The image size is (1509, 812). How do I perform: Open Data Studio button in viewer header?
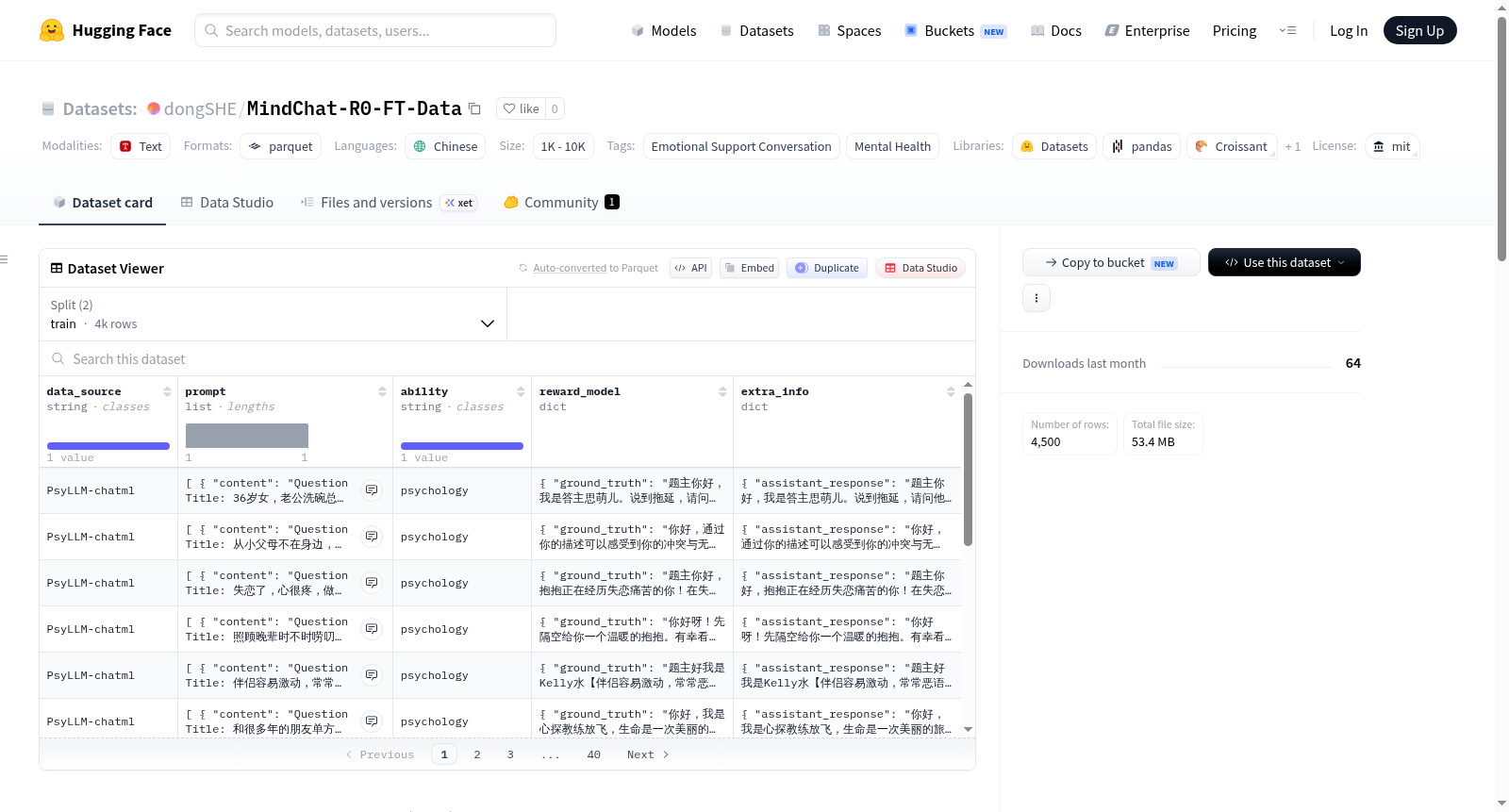(920, 268)
